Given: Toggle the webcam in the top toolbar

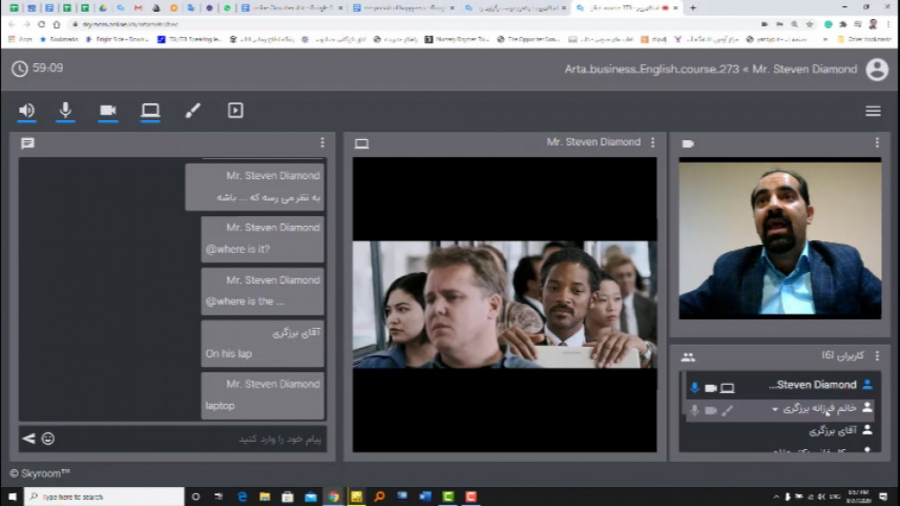Looking at the screenshot, I should [x=108, y=110].
